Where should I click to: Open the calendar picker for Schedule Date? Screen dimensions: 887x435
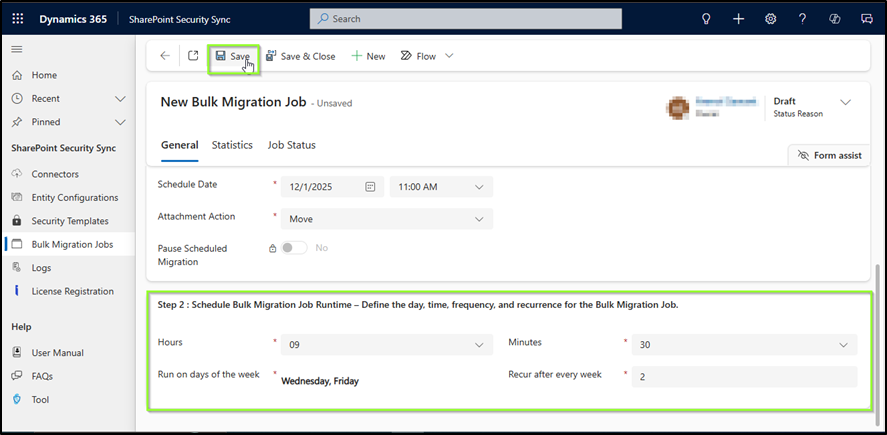[x=370, y=187]
